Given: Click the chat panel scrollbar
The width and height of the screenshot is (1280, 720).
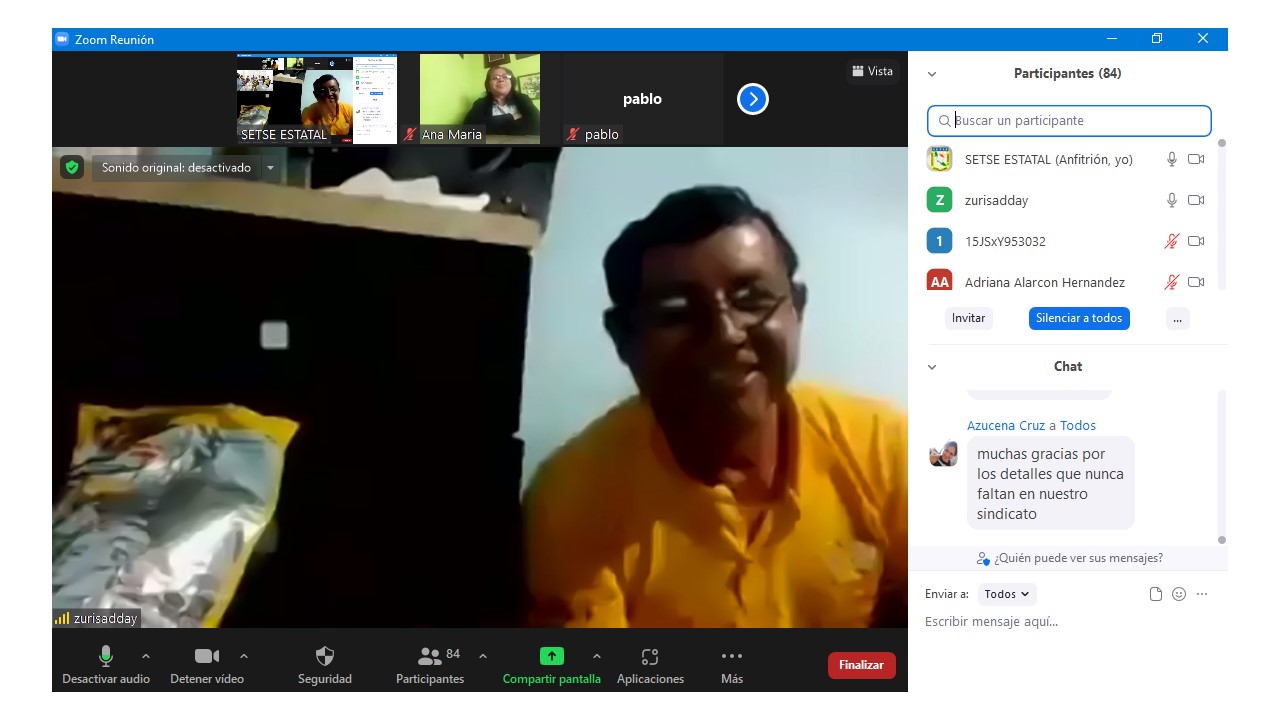Looking at the screenshot, I should (x=1221, y=467).
